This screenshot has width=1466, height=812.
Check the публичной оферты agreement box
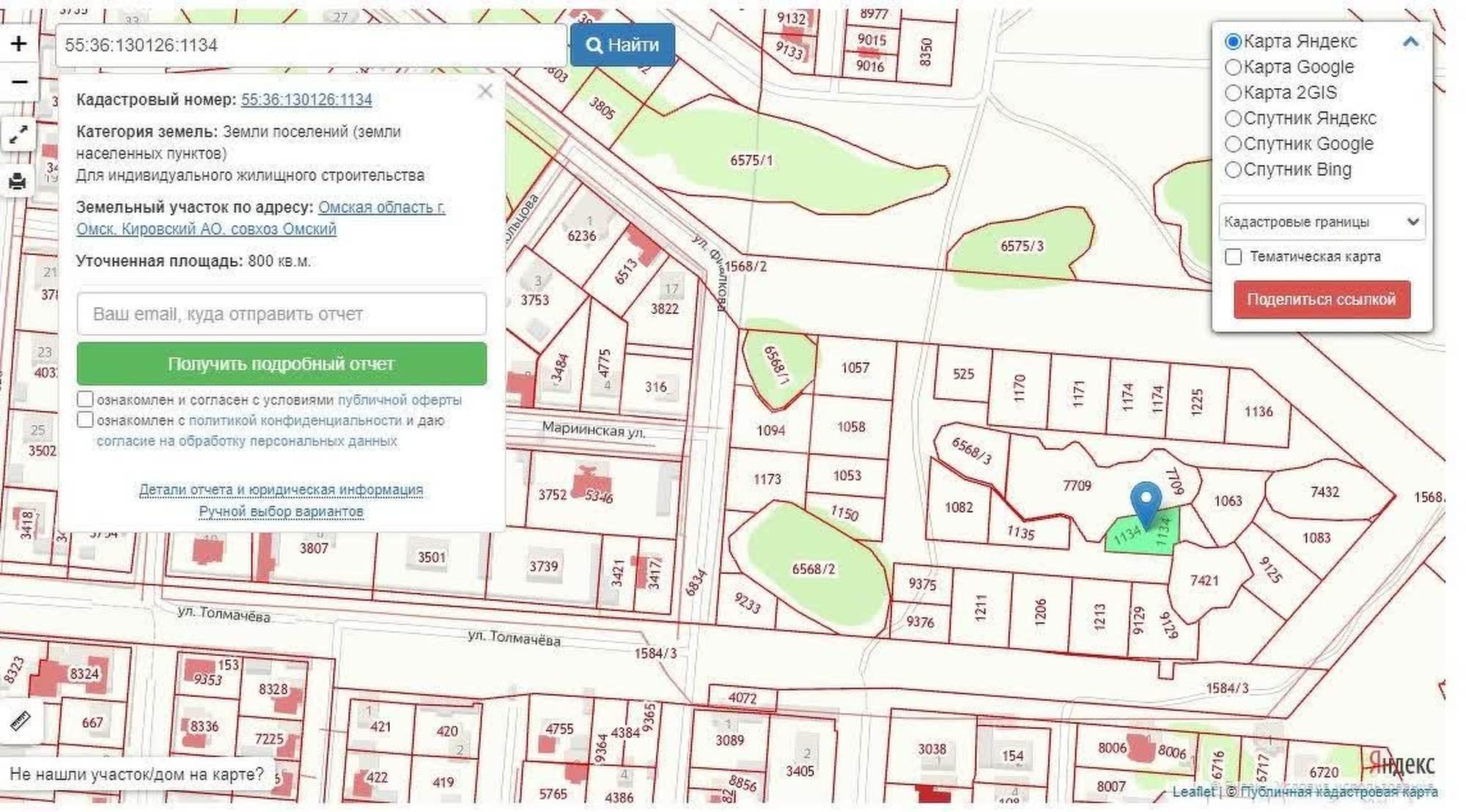coord(85,399)
